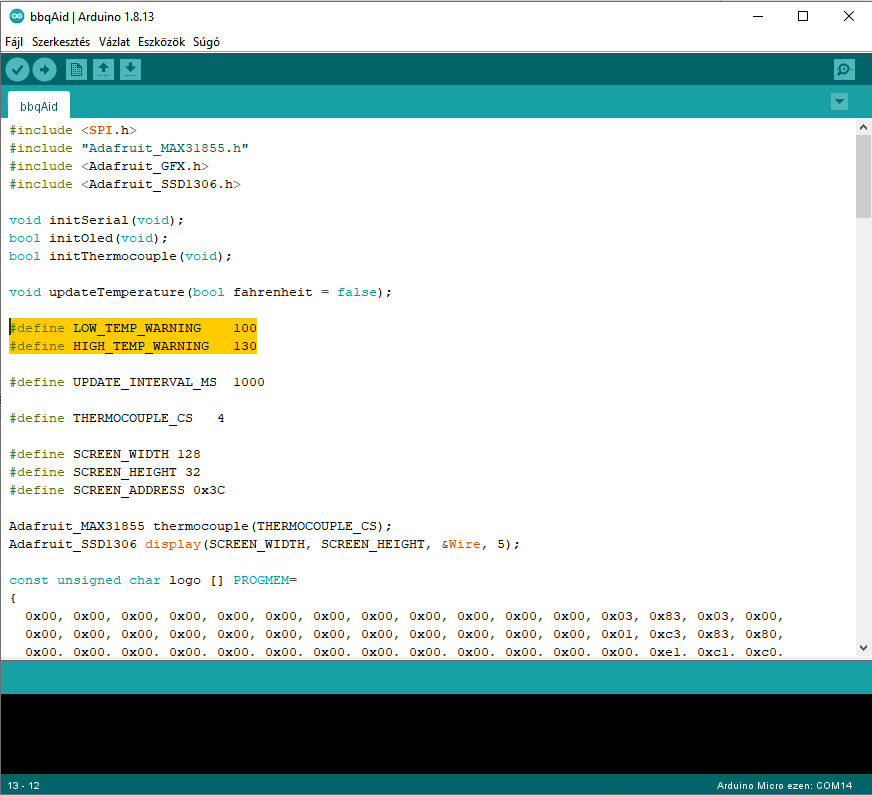Click the vertical scrollbar thumb

coord(863,176)
